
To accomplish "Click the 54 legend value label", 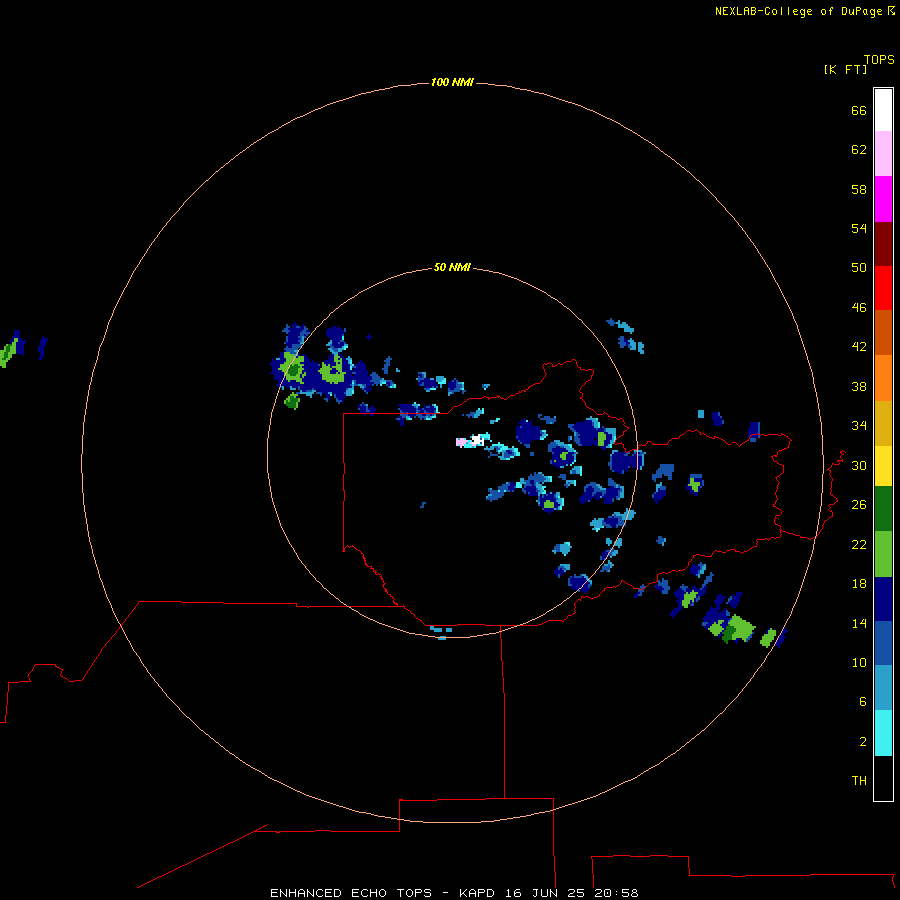I will coord(859,228).
